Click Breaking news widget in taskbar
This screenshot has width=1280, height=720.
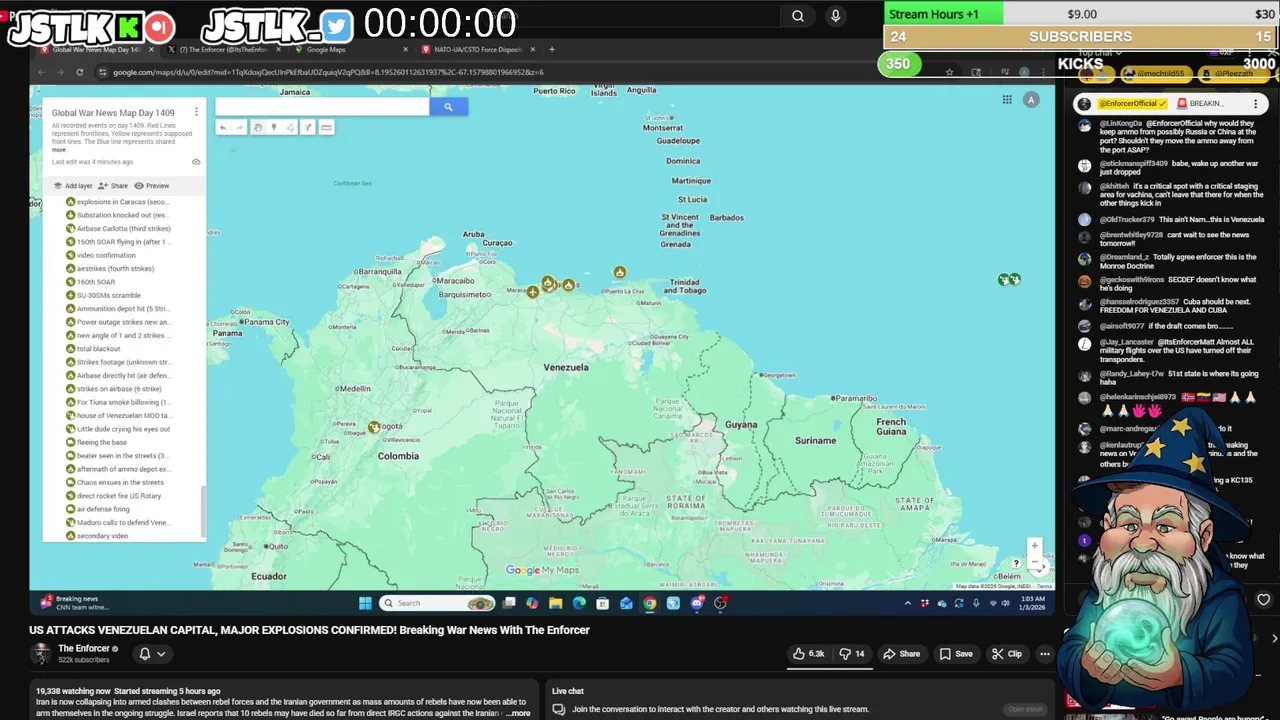coord(75,603)
